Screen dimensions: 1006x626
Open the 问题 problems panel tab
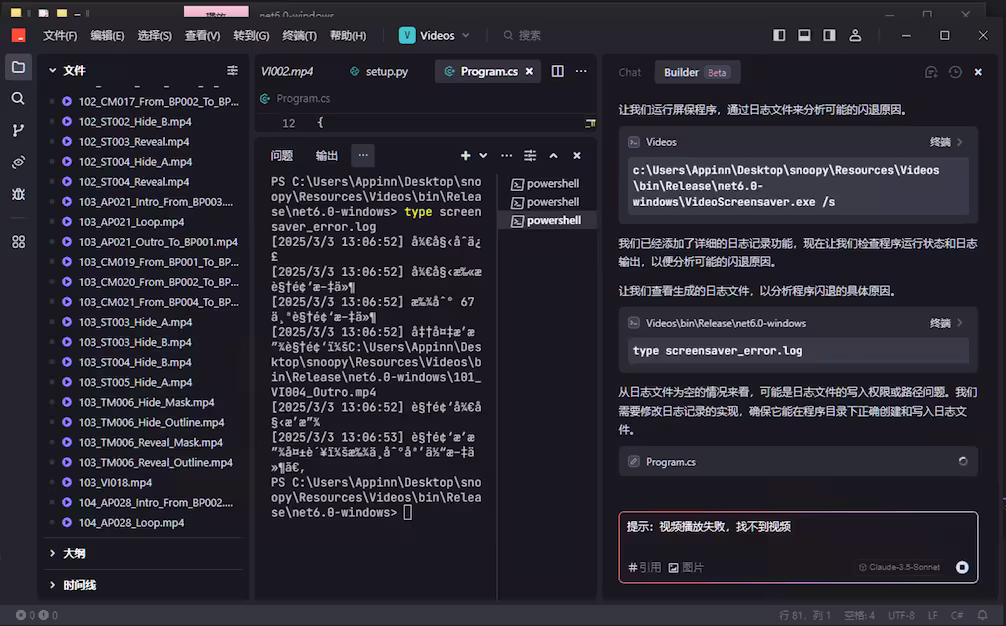point(282,155)
